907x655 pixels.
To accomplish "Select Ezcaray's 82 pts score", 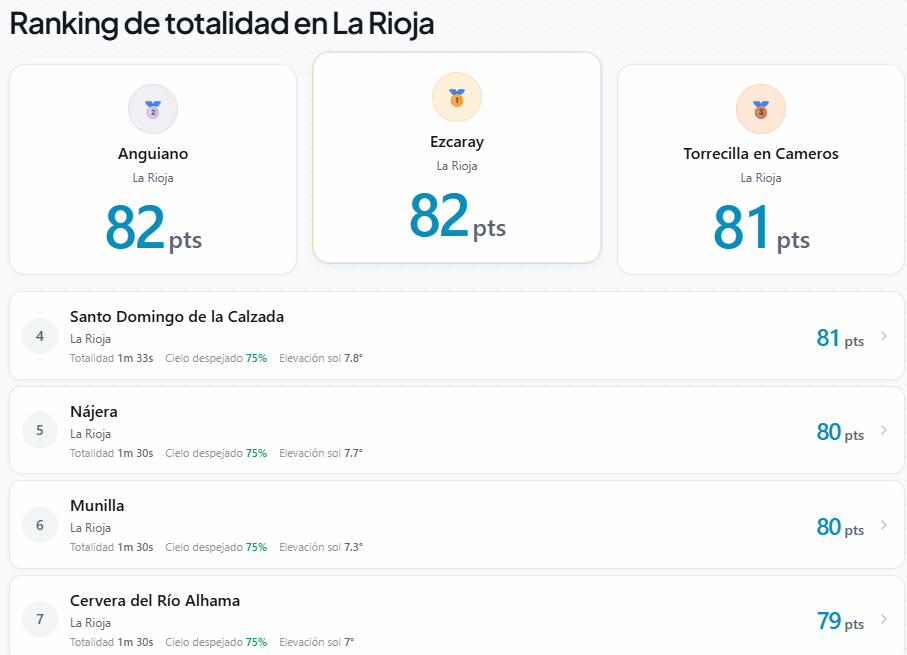I will click(x=457, y=216).
